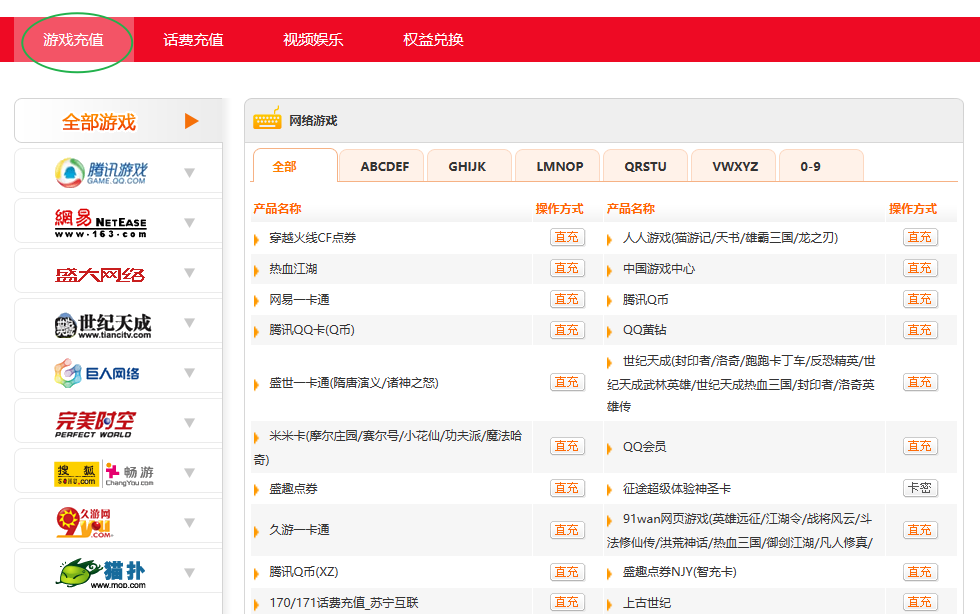Click 直充 for 腾讯Q币
The height and width of the screenshot is (614, 980).
(920, 299)
